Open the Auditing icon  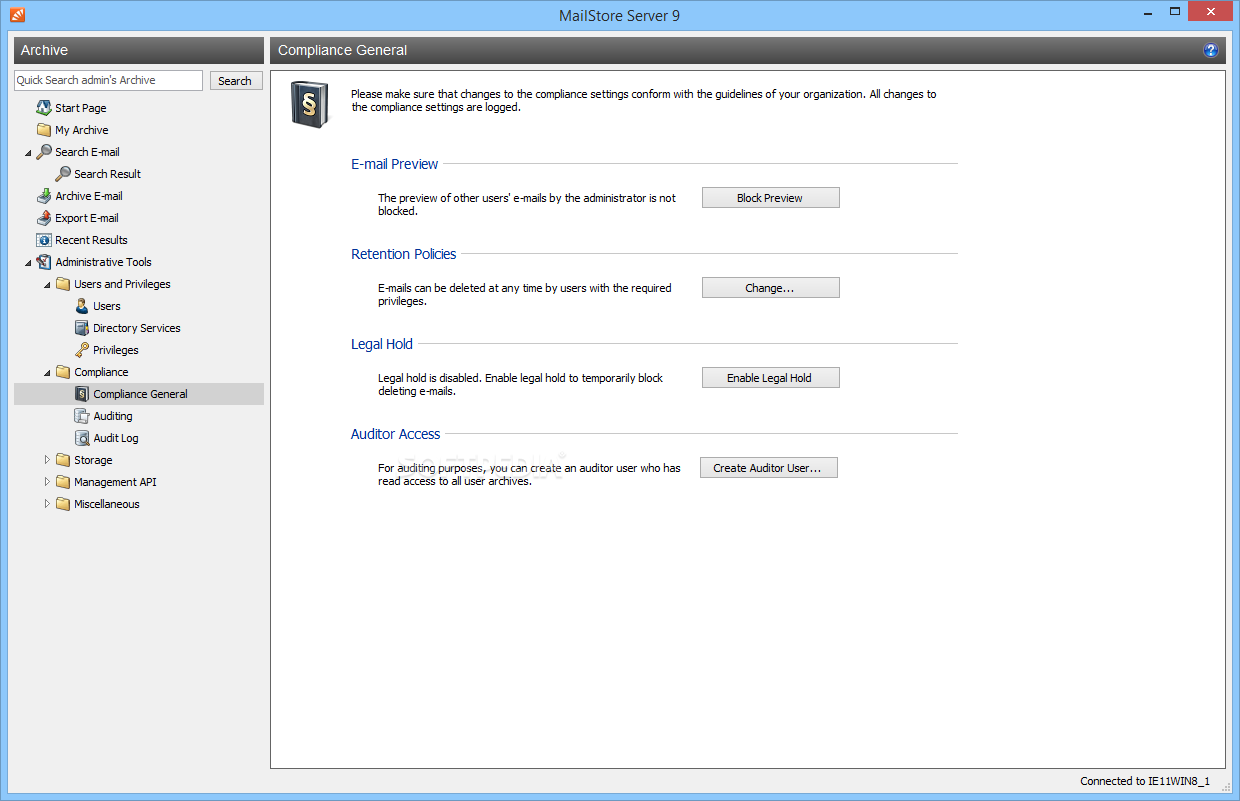pyautogui.click(x=82, y=416)
